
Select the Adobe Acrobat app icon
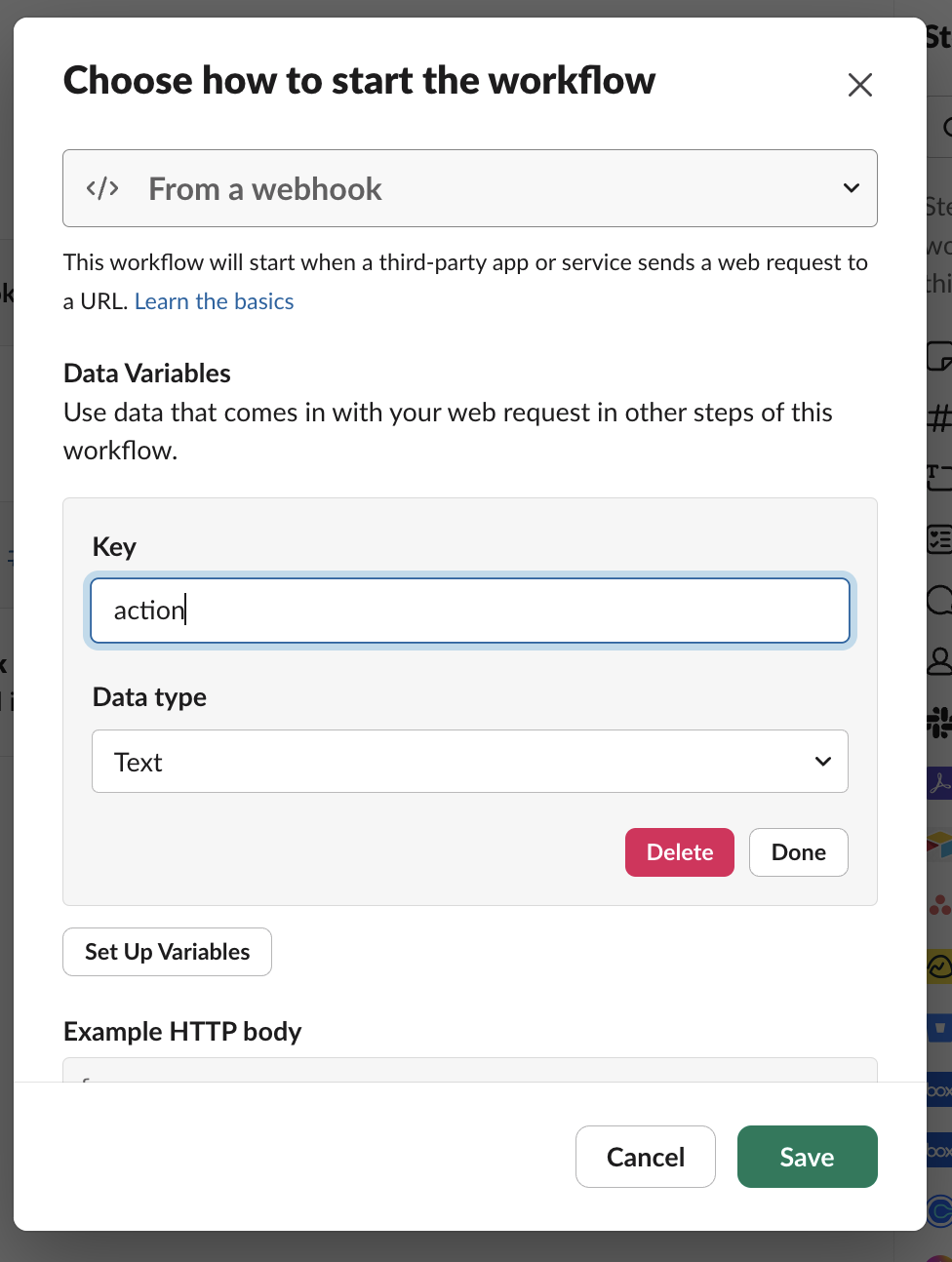tap(939, 782)
